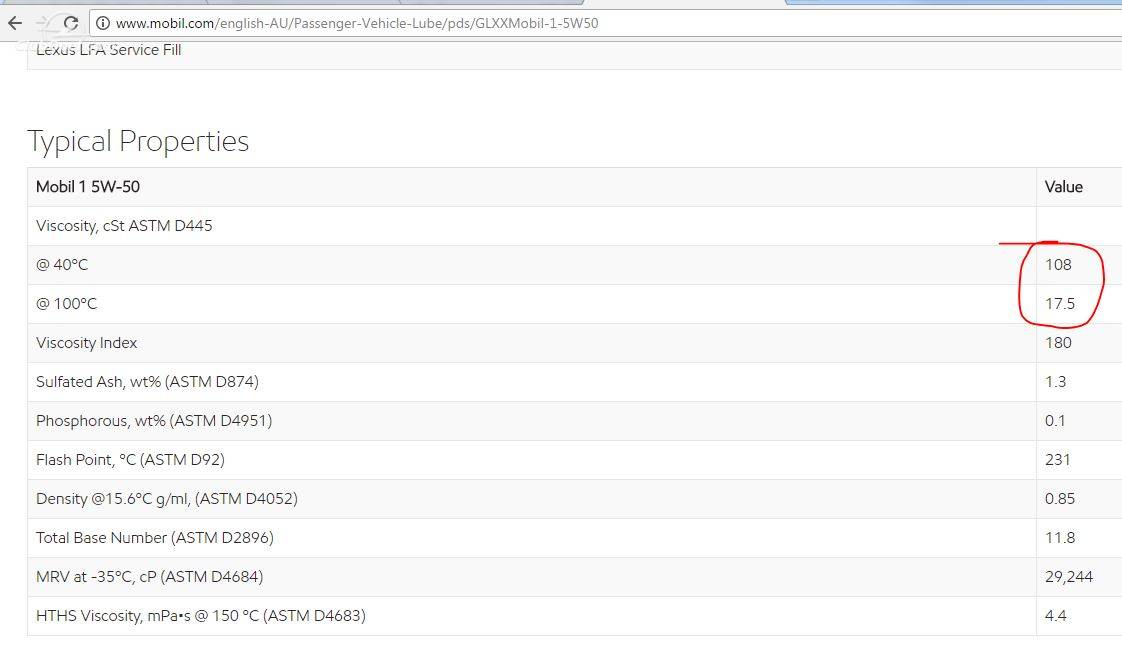The height and width of the screenshot is (668, 1122).
Task: Select 'Viscosity, cSt ASTM D445' row label
Action: 125,226
